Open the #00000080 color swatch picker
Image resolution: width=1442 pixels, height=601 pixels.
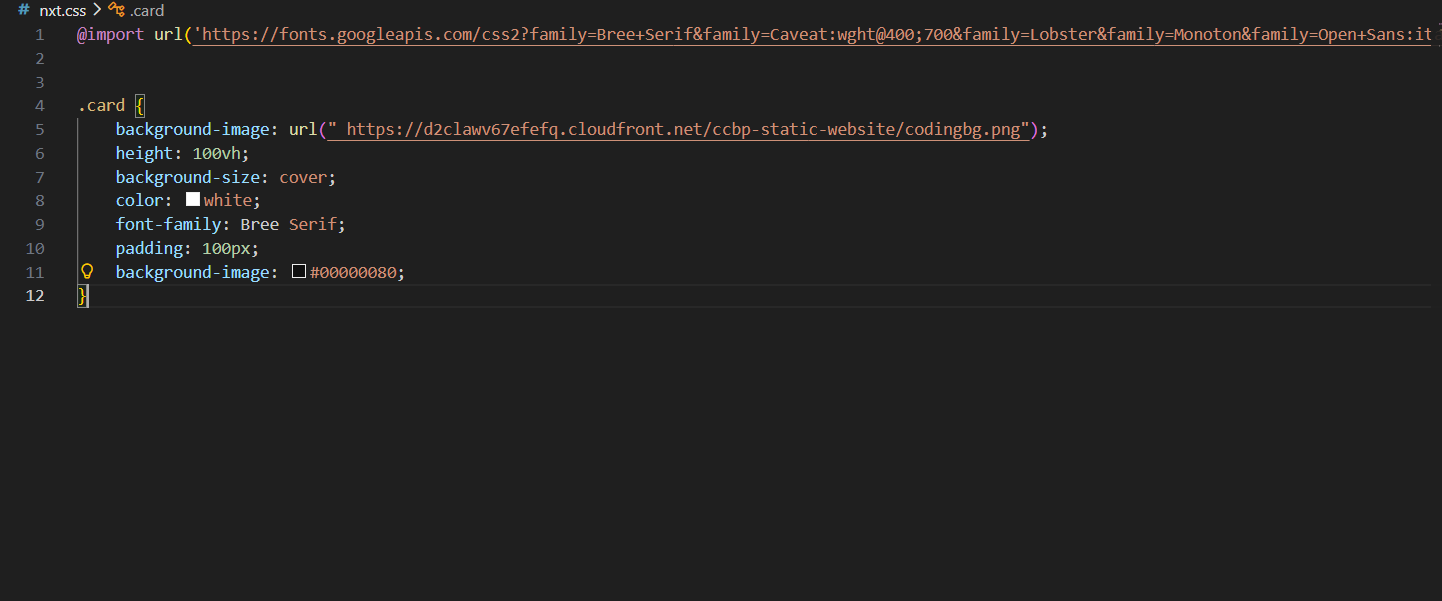(x=298, y=272)
